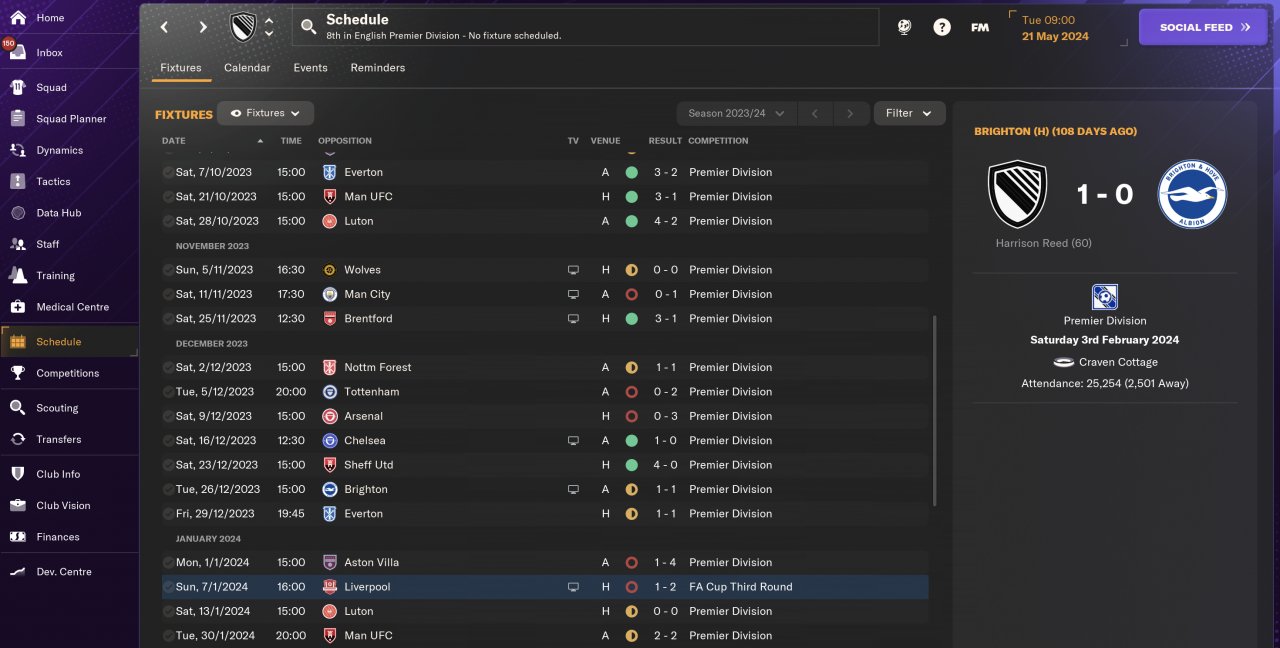Click the Liverpool FA Cup fixture row
The height and width of the screenshot is (648, 1280).
tap(545, 587)
